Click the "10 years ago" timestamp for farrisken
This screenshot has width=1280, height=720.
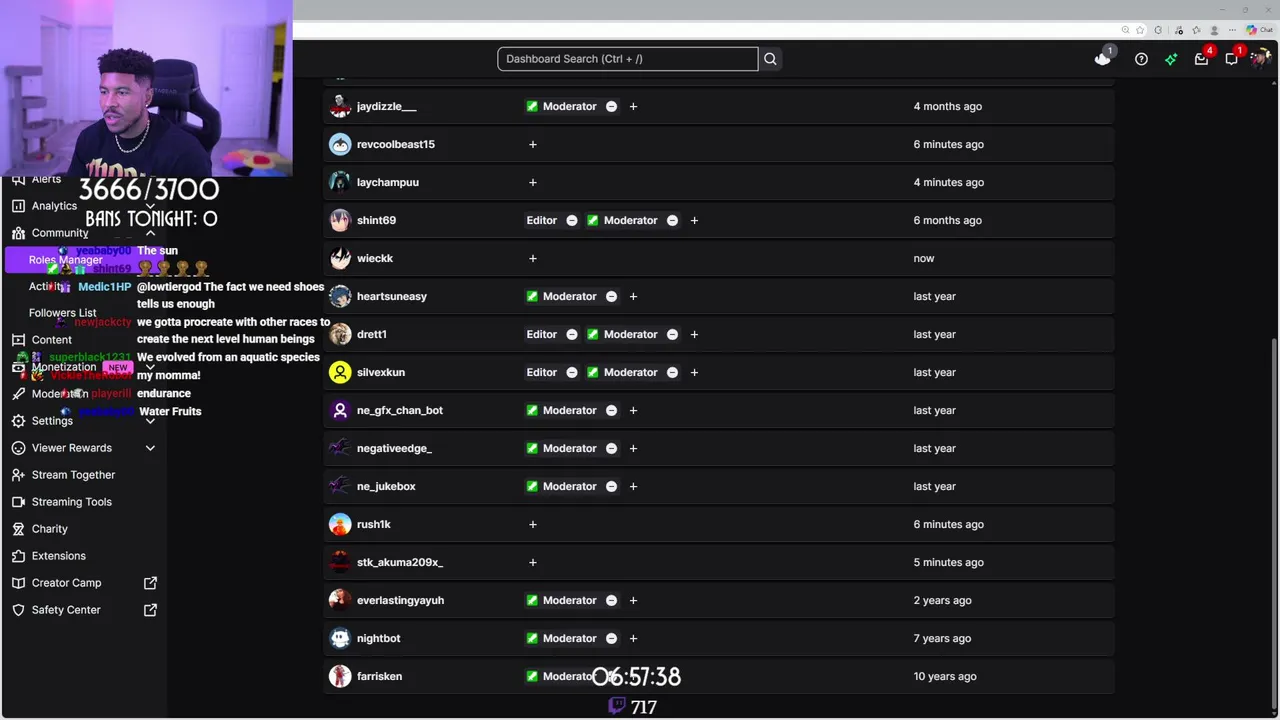[x=945, y=676]
